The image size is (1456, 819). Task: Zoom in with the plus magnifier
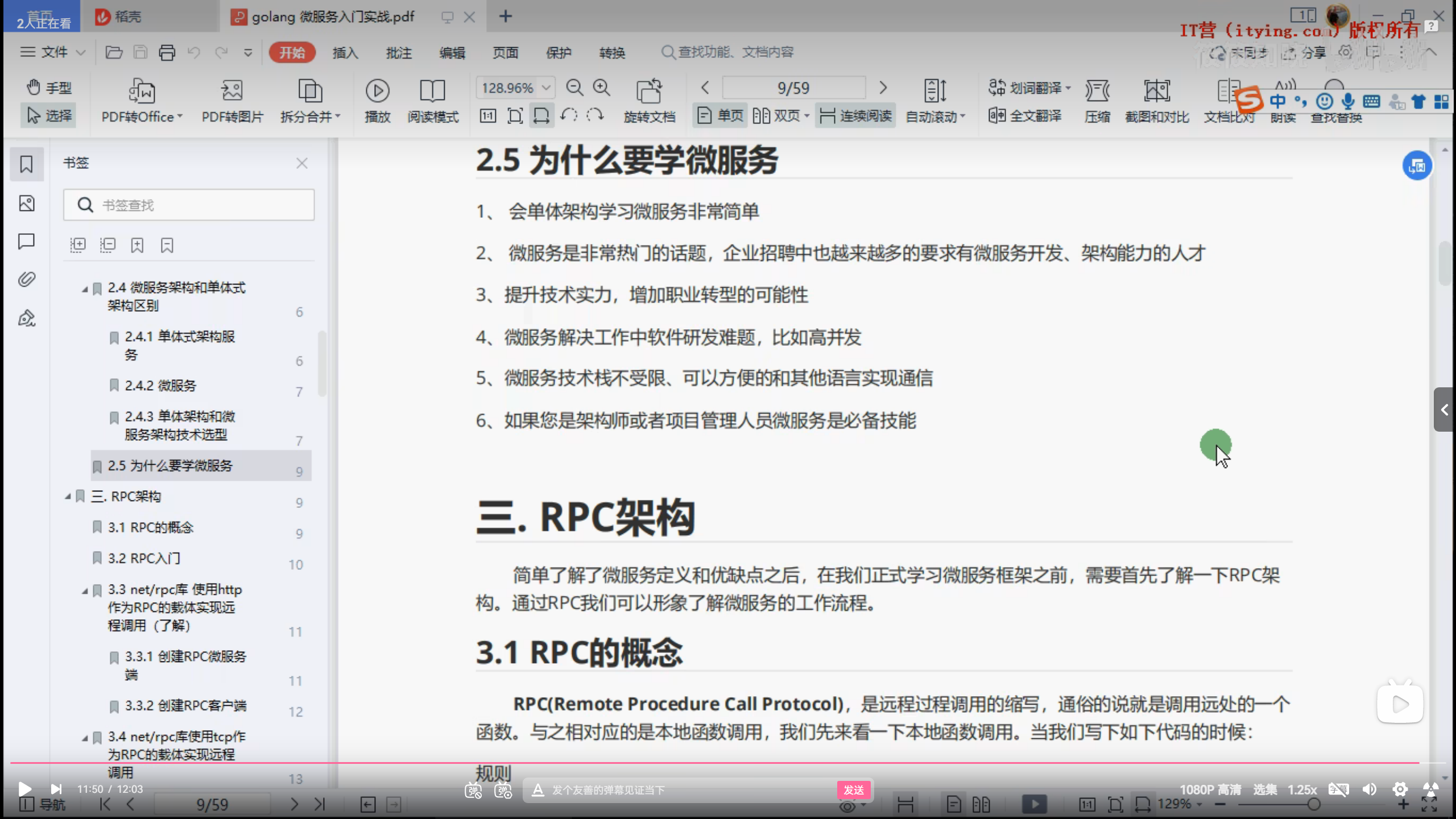[x=602, y=88]
